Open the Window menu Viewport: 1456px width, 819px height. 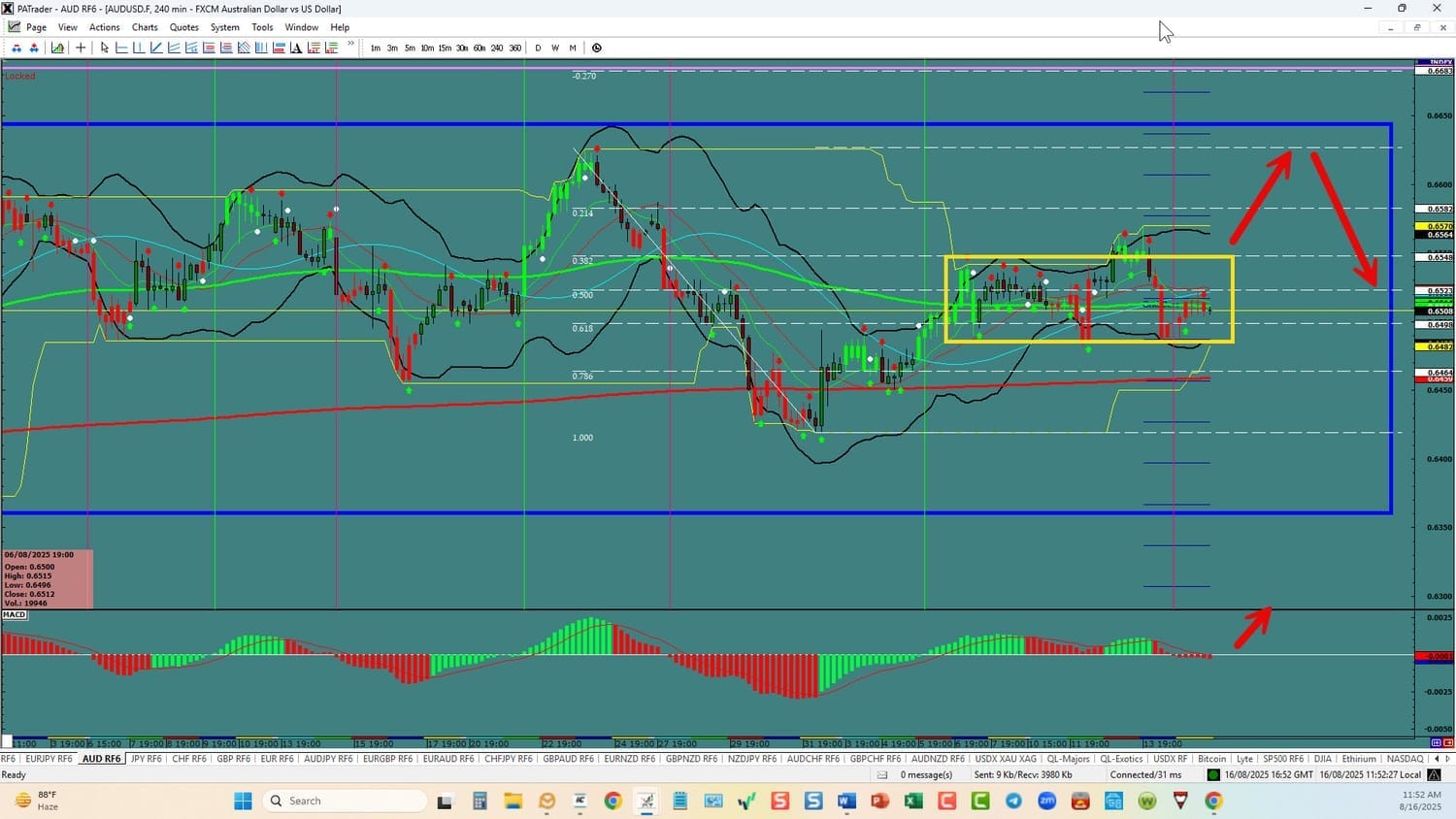pos(302,27)
